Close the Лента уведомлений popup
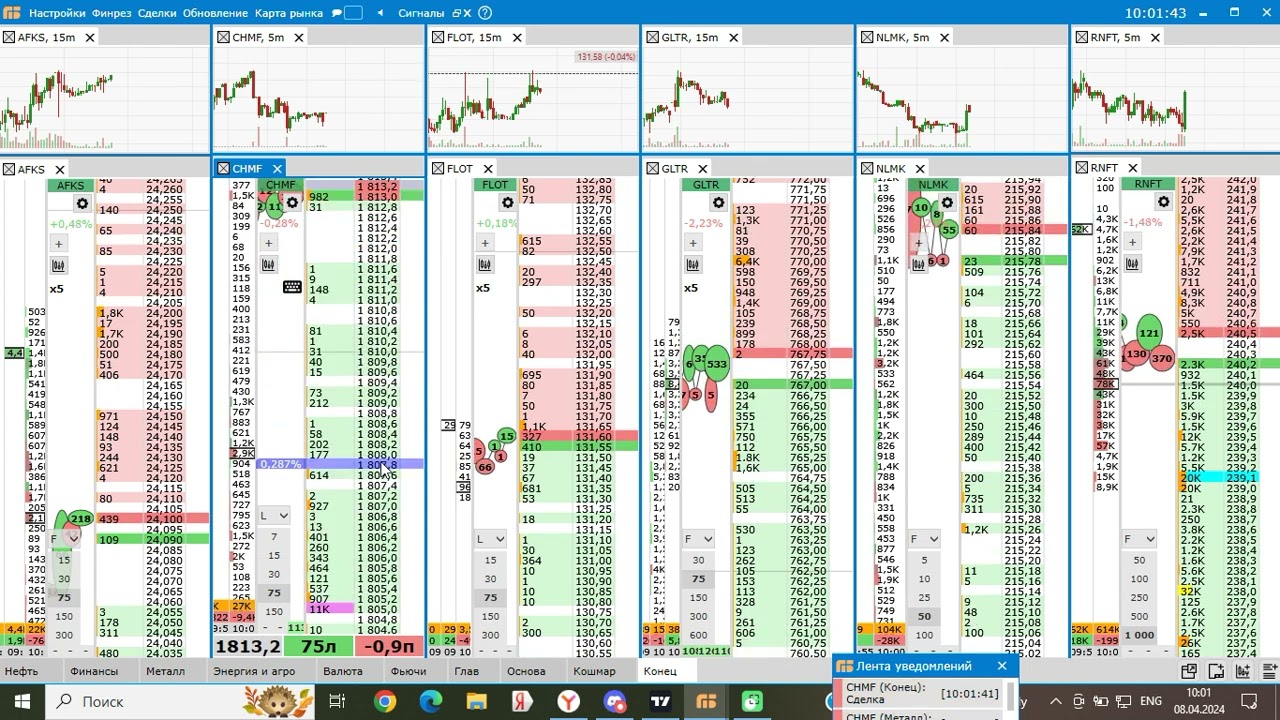 pyautogui.click(x=1002, y=666)
